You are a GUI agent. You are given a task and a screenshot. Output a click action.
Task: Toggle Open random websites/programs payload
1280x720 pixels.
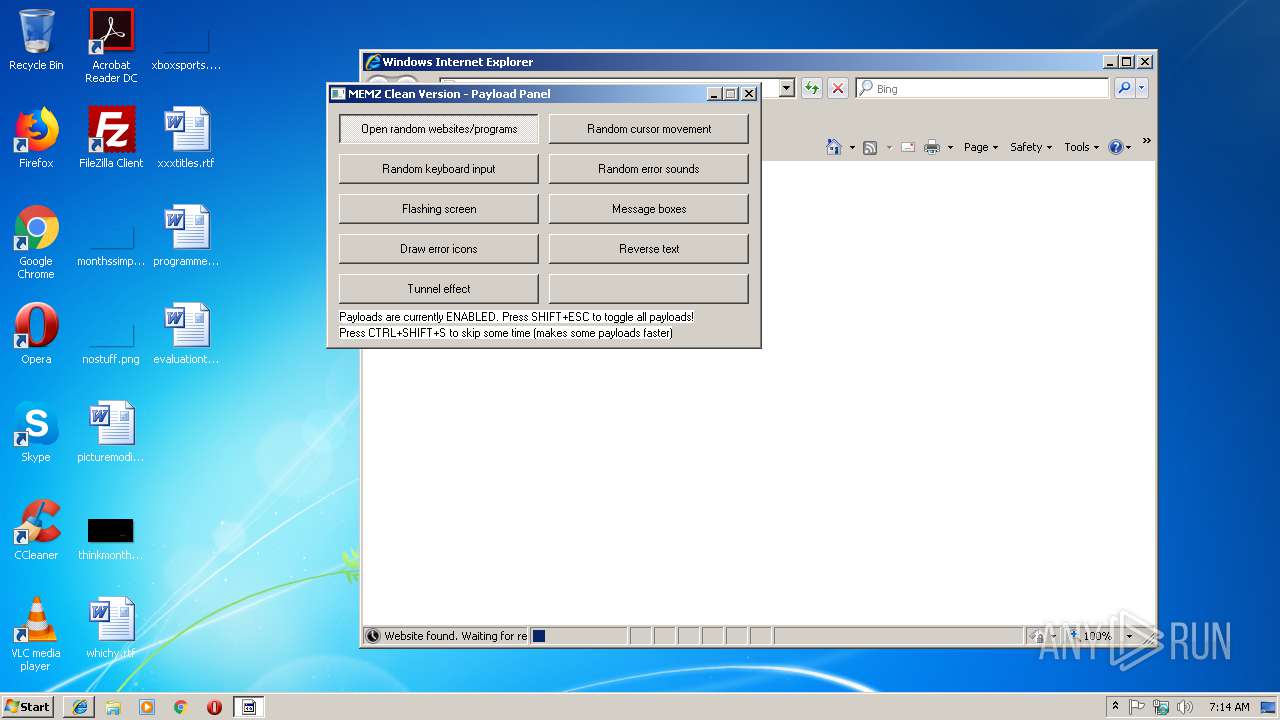pos(439,129)
